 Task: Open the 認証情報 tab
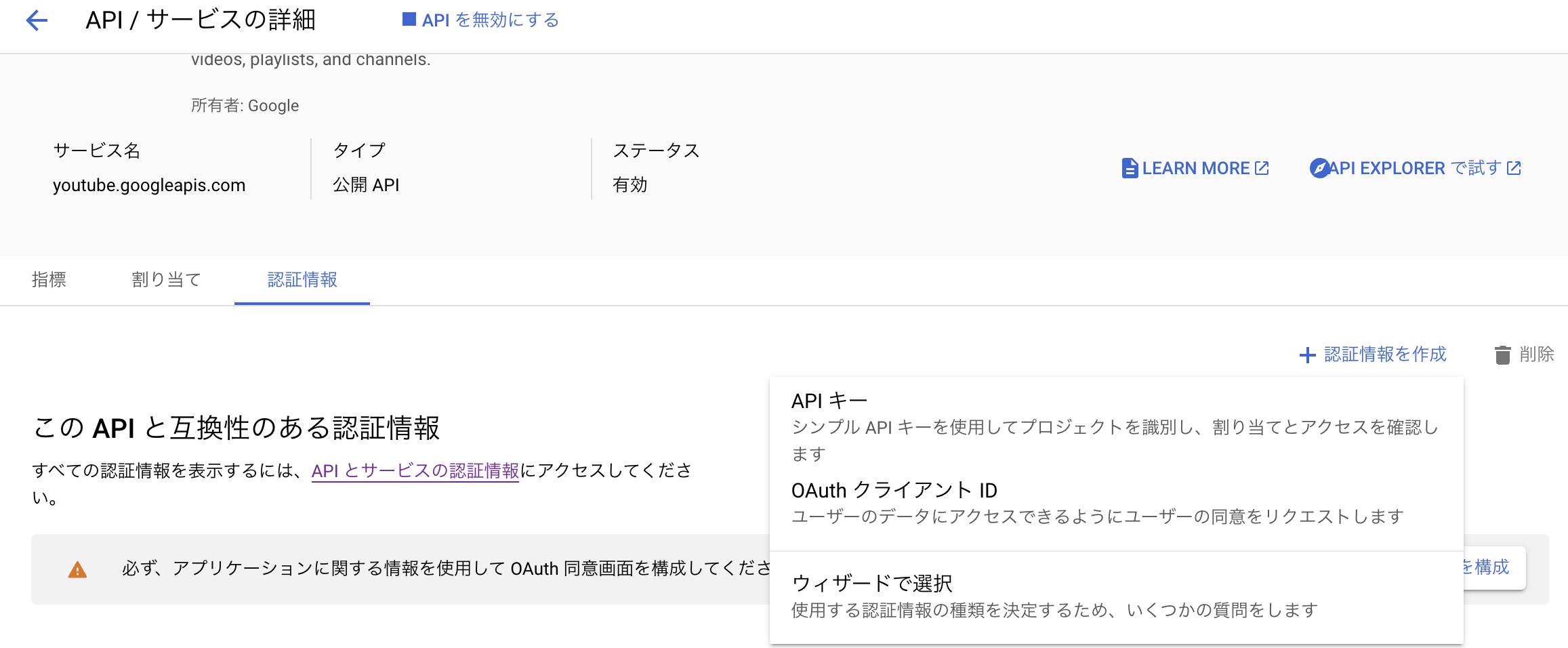[x=302, y=280]
